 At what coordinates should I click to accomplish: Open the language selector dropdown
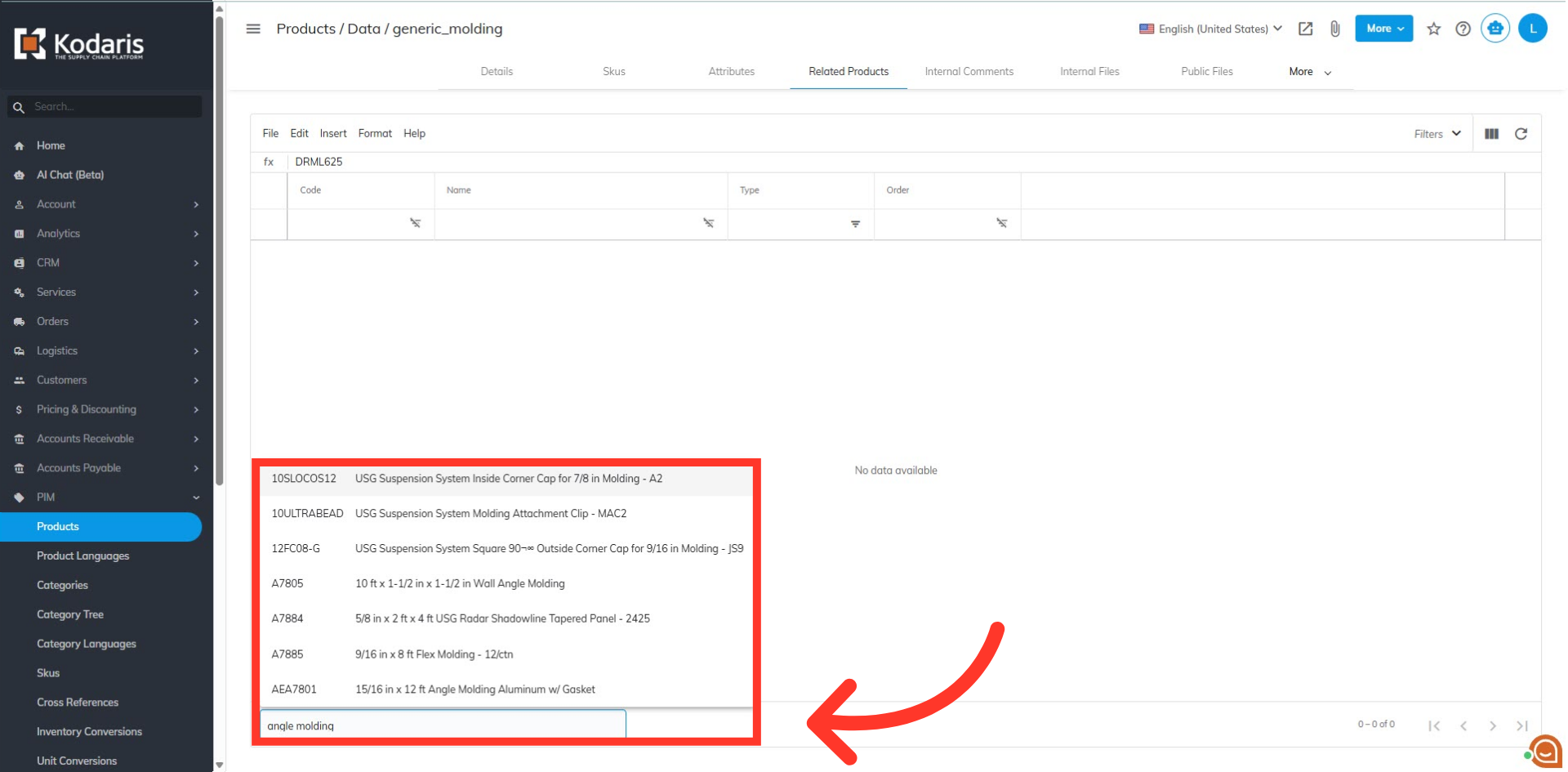(1210, 29)
